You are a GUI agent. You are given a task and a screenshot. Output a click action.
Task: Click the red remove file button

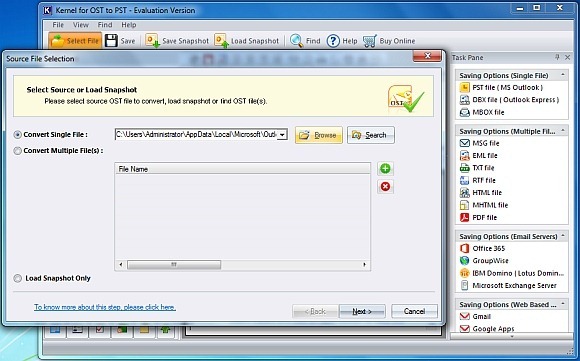385,186
